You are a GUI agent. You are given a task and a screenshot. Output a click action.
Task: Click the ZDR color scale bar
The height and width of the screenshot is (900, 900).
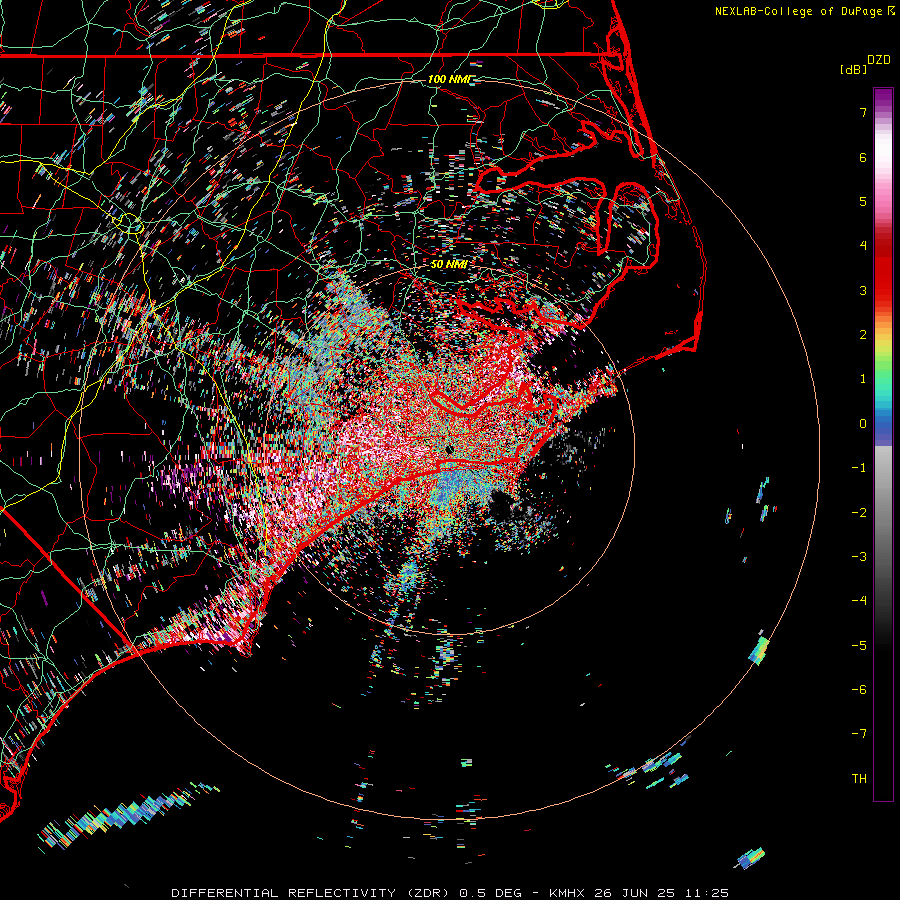(x=883, y=444)
